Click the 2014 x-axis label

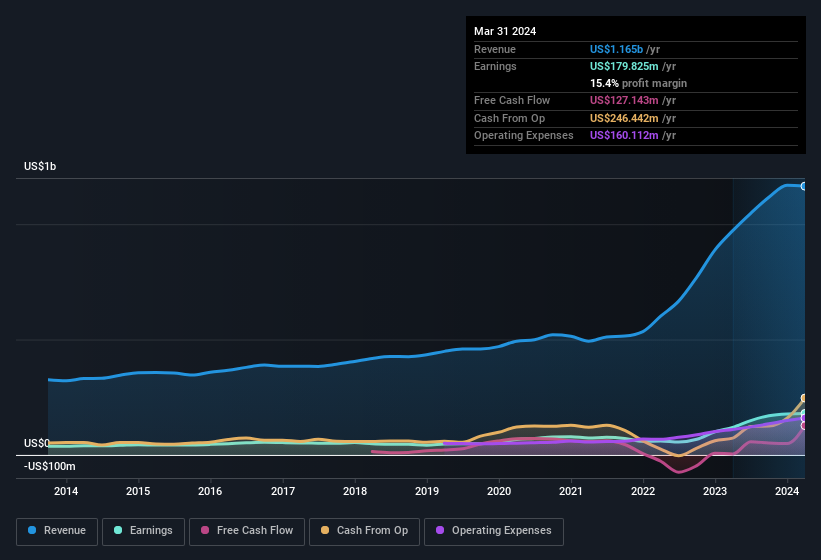tap(66, 491)
